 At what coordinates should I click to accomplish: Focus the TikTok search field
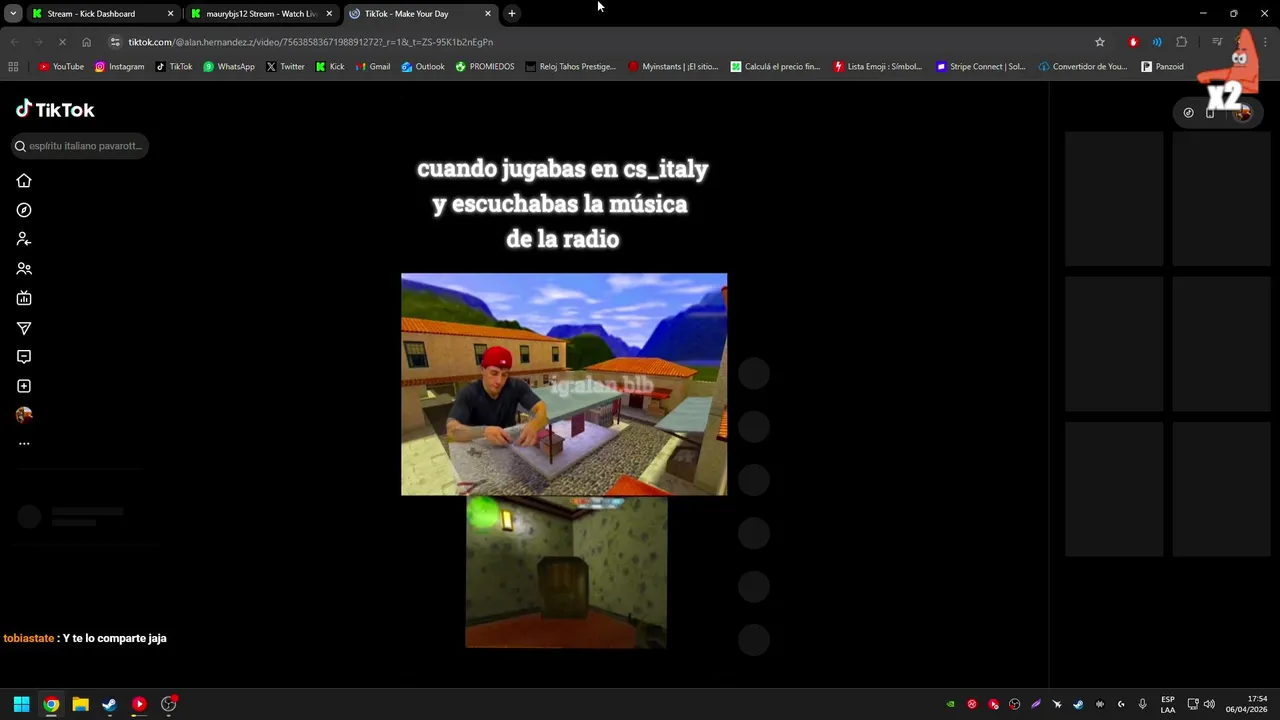click(80, 146)
